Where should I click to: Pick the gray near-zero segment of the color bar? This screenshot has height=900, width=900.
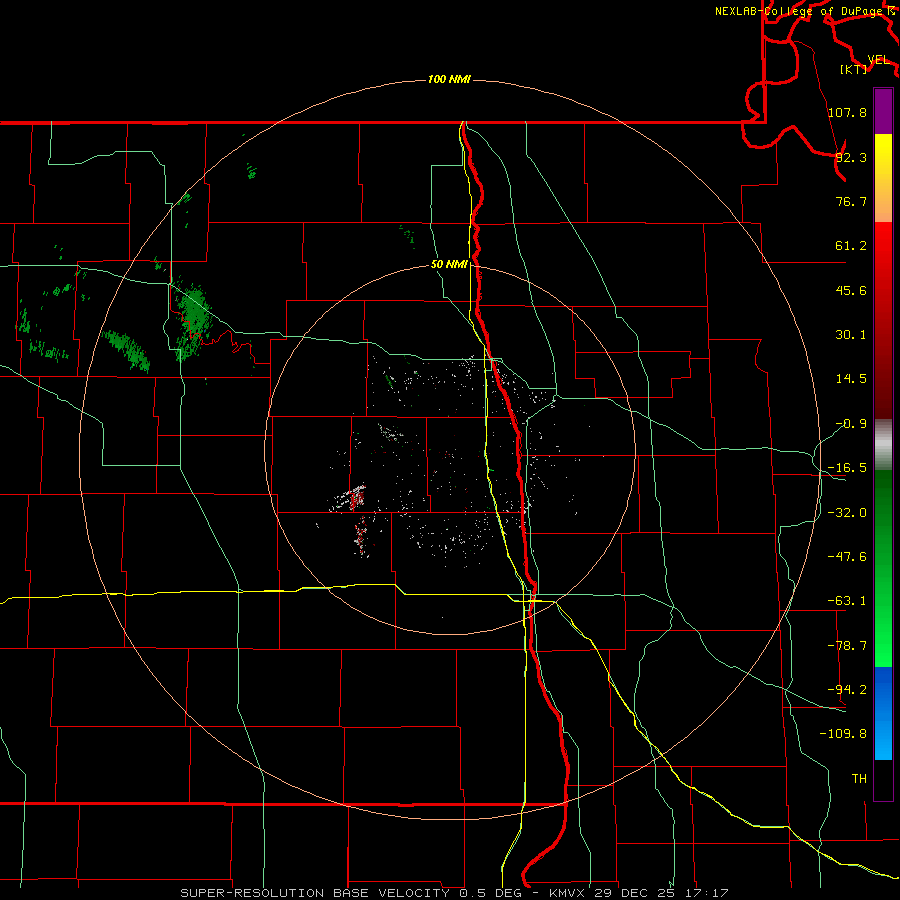883,445
